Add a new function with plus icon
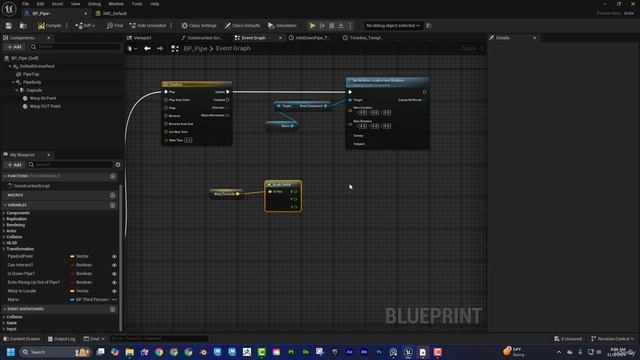This screenshot has height=360, width=640. (113, 176)
